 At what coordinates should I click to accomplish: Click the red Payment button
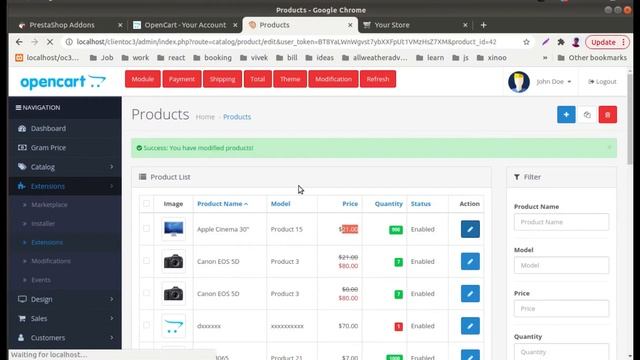[182, 79]
